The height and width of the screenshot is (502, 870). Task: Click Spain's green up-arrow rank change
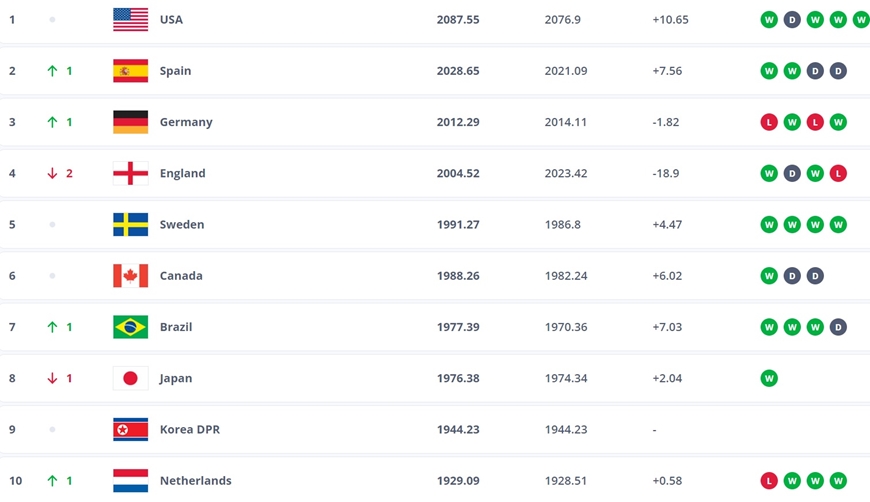(x=52, y=70)
